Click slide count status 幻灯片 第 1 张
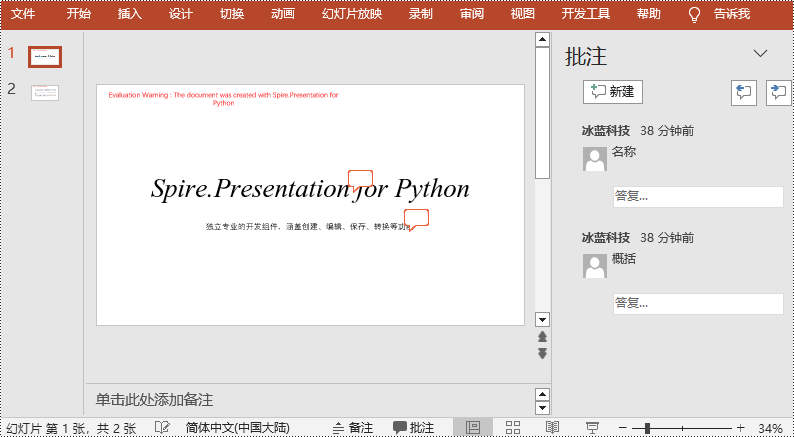Viewport: 794px width, 437px height. [x=71, y=428]
